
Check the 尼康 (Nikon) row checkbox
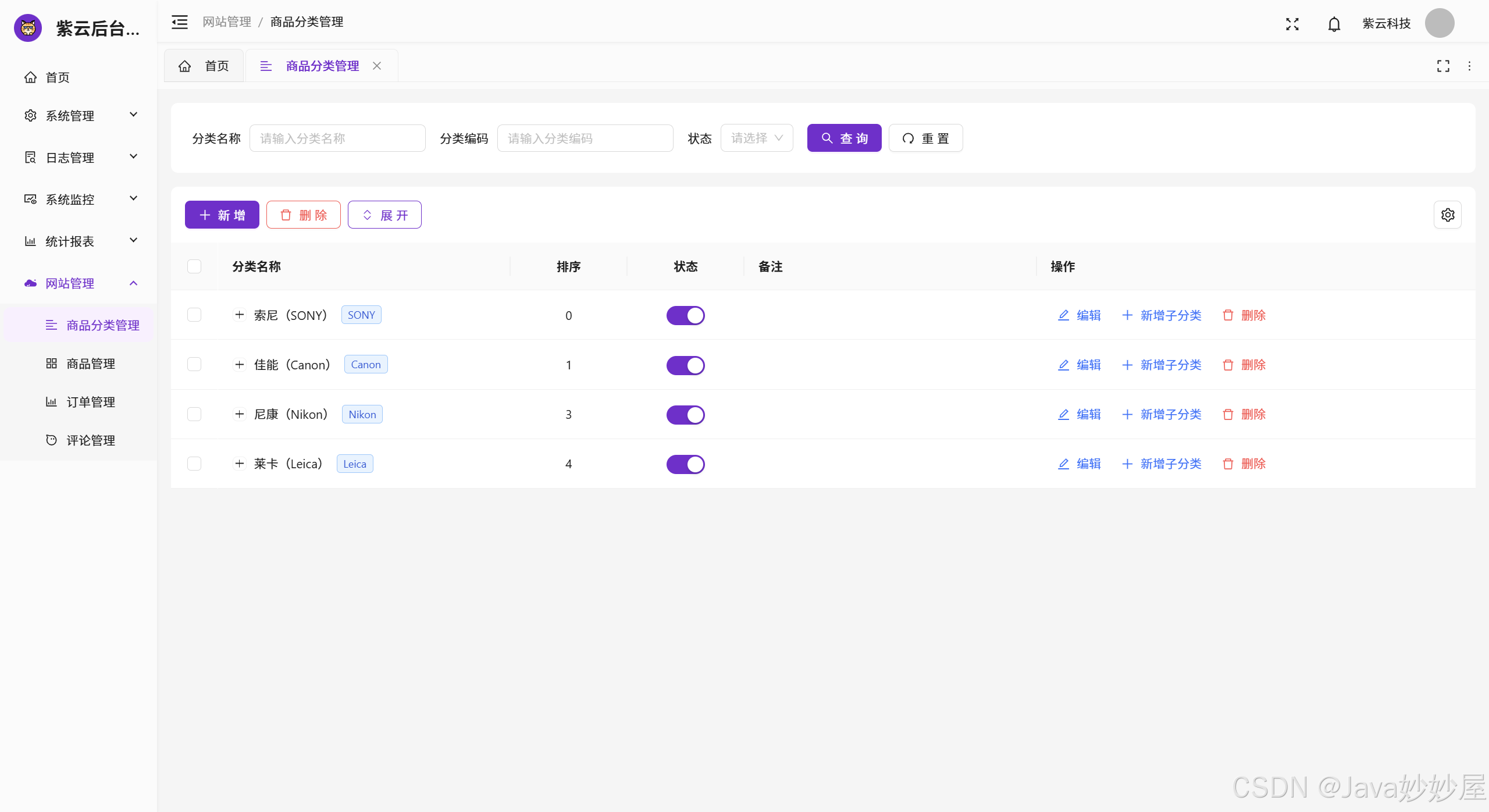click(194, 414)
